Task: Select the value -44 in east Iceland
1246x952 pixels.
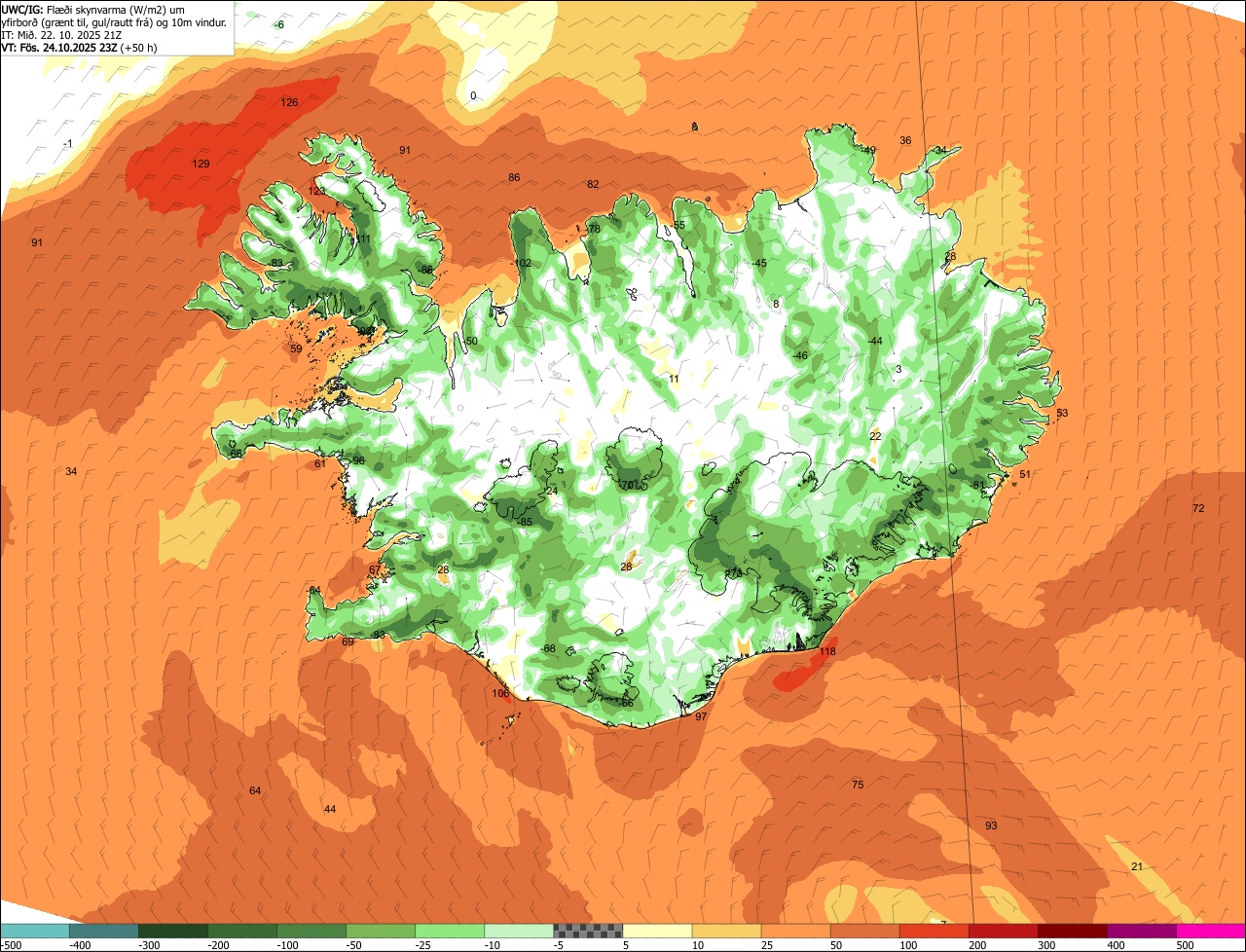Action: [874, 341]
